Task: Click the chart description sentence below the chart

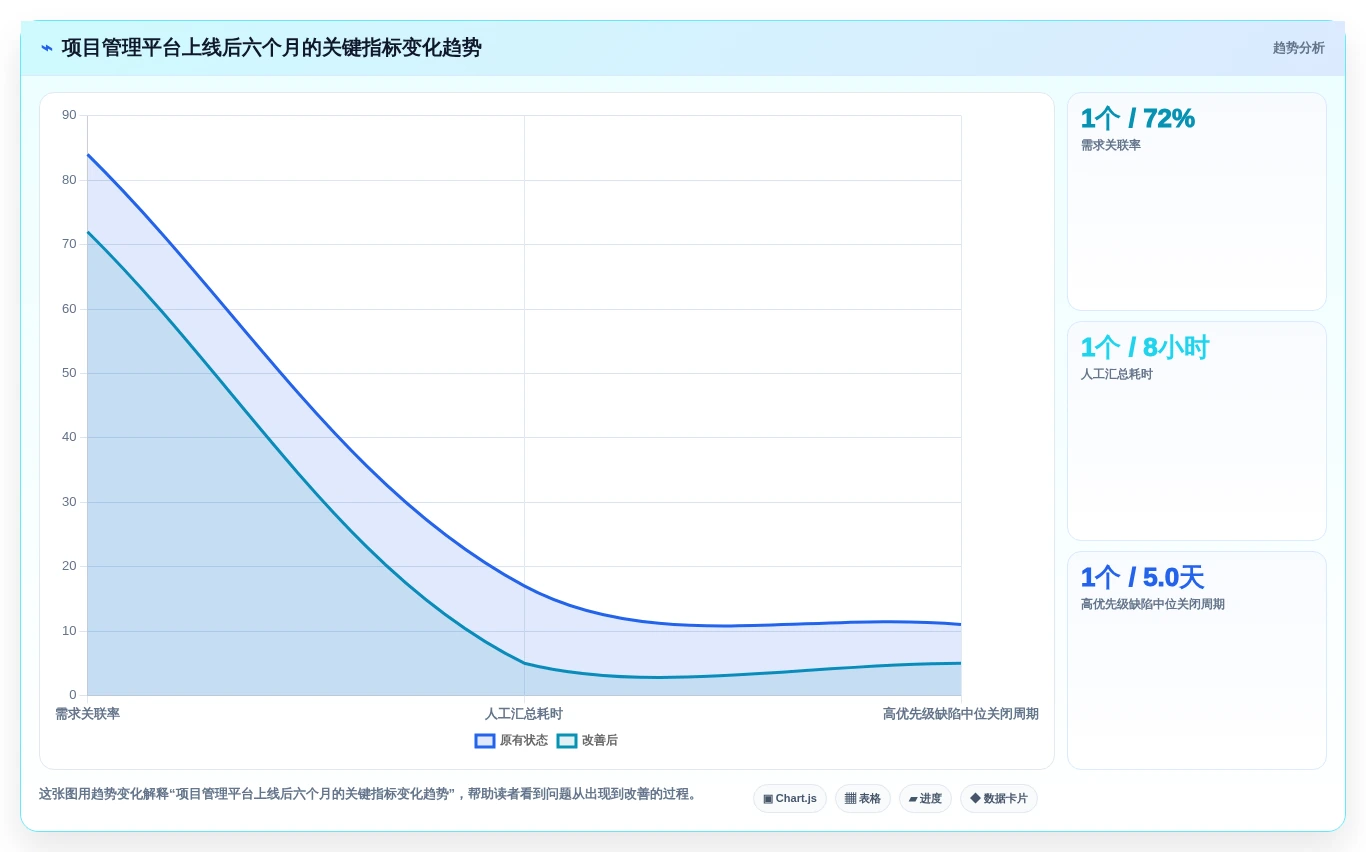Action: coord(370,794)
